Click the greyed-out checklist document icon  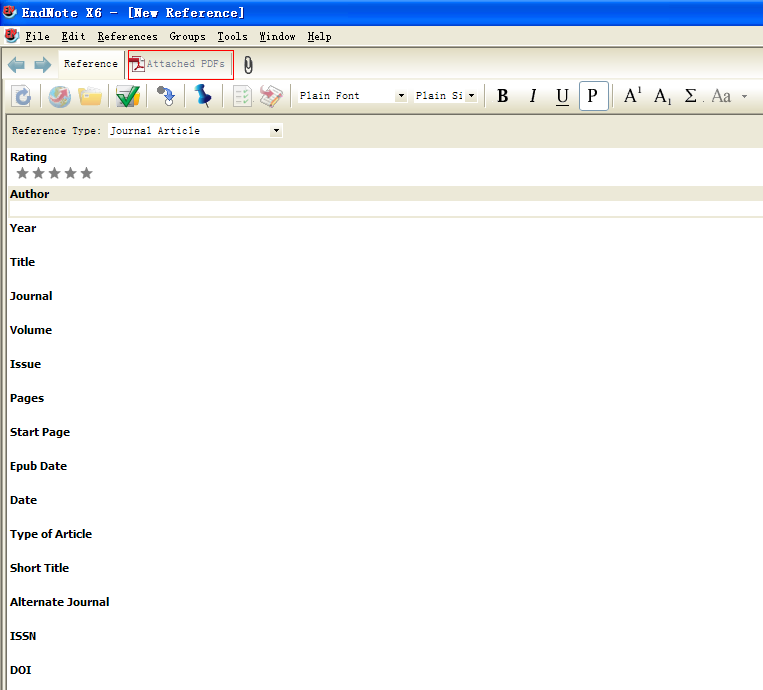pos(242,96)
